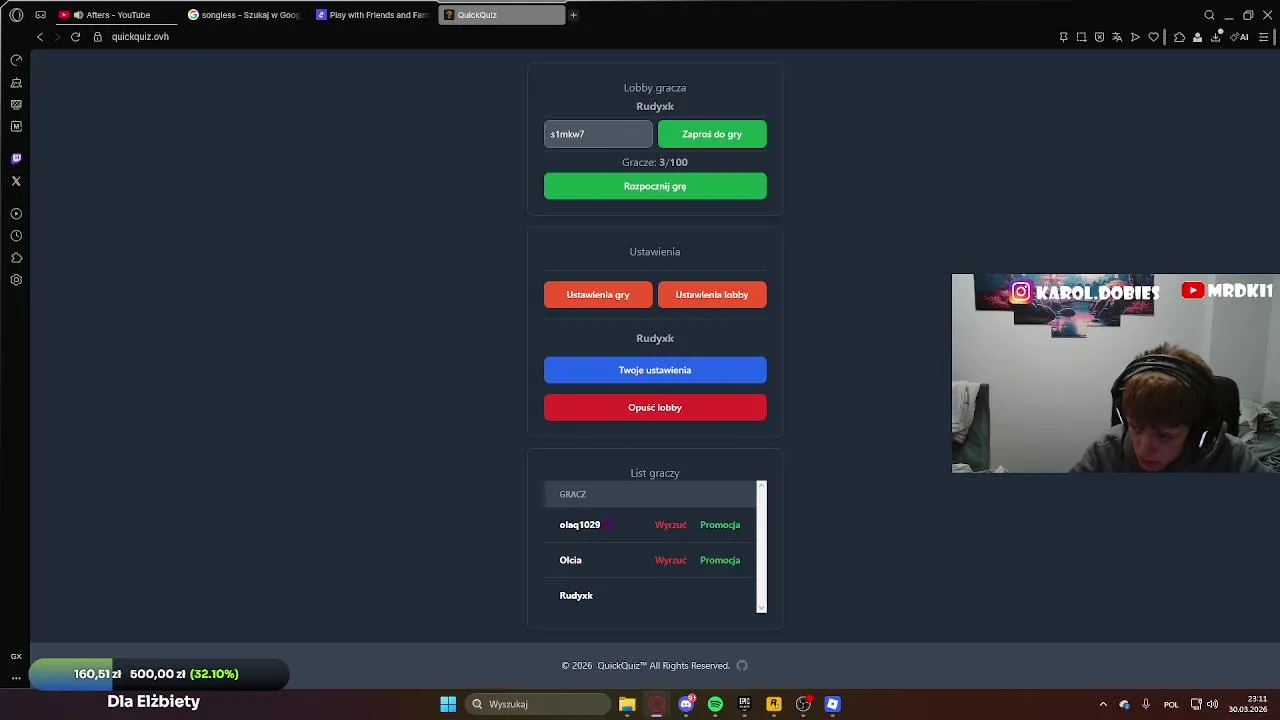The image size is (1280, 720).
Task: Click the Opuść lobby button
Action: (x=655, y=408)
